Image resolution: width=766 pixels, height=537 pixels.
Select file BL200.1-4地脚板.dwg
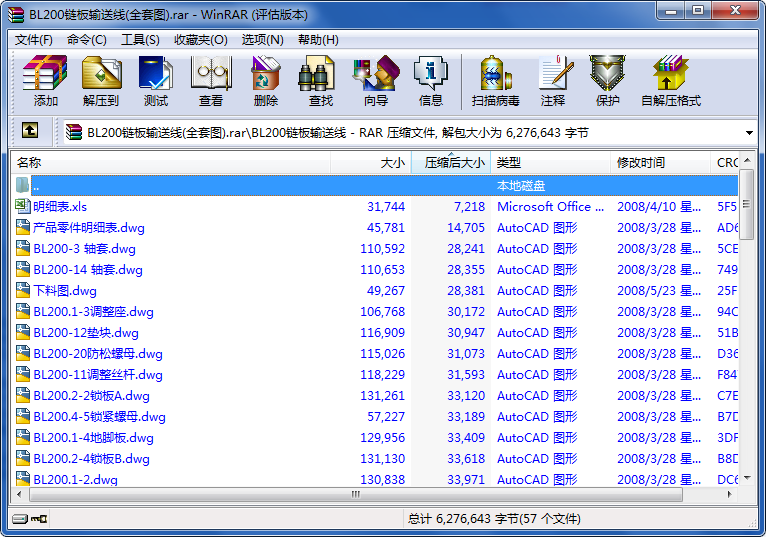click(93, 438)
